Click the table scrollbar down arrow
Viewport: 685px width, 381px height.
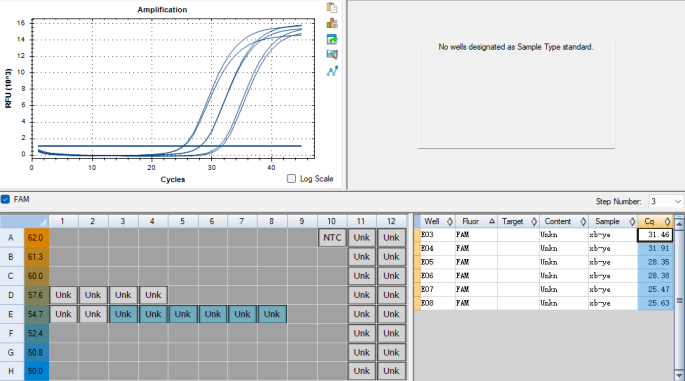click(x=679, y=375)
